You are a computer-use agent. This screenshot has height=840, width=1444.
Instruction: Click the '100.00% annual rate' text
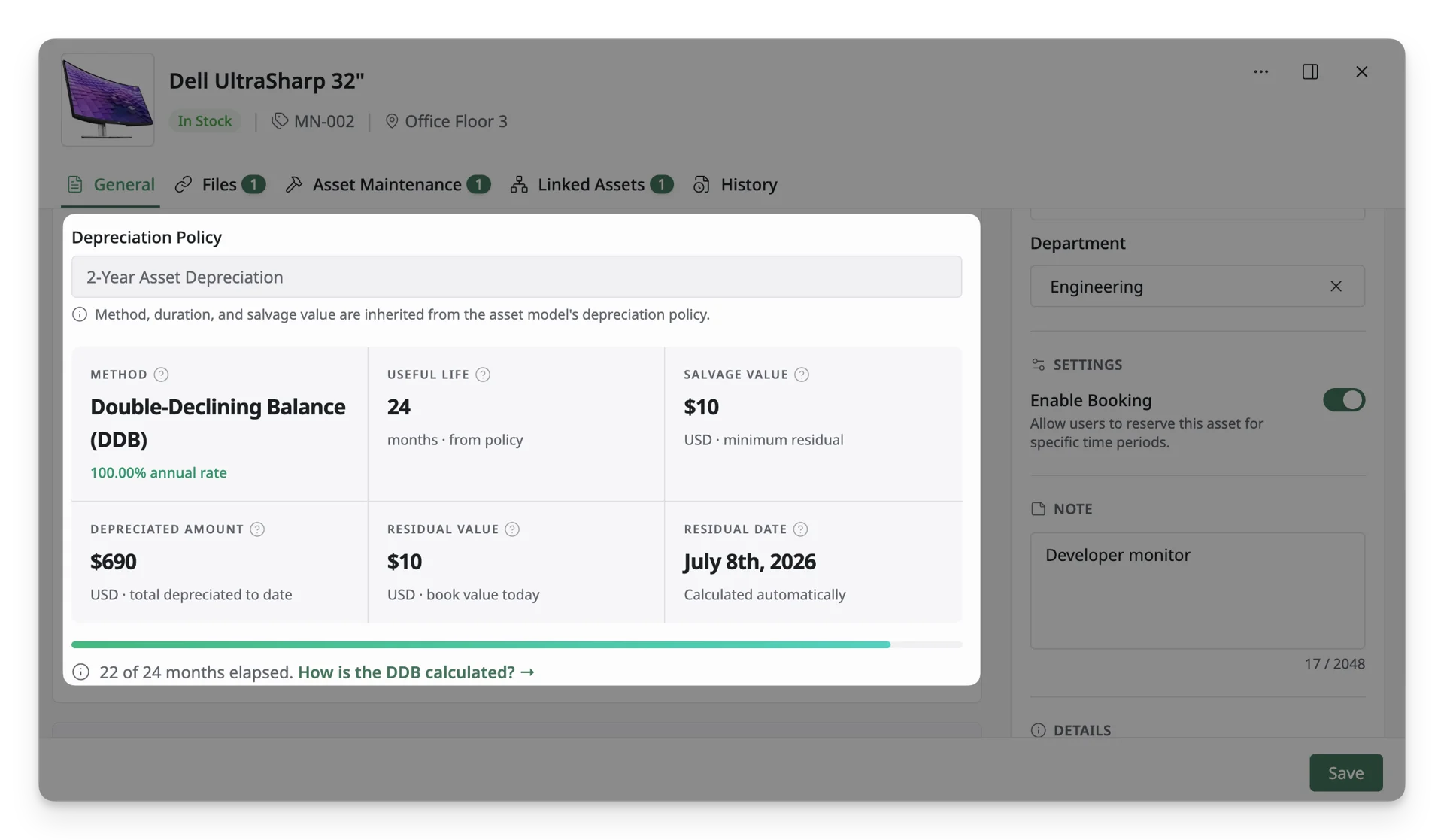coord(159,473)
